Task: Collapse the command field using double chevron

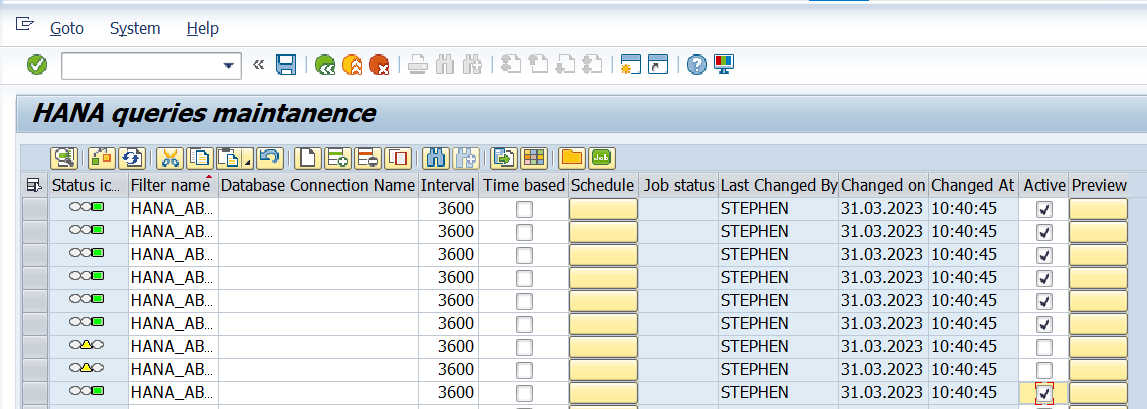Action: click(x=259, y=65)
